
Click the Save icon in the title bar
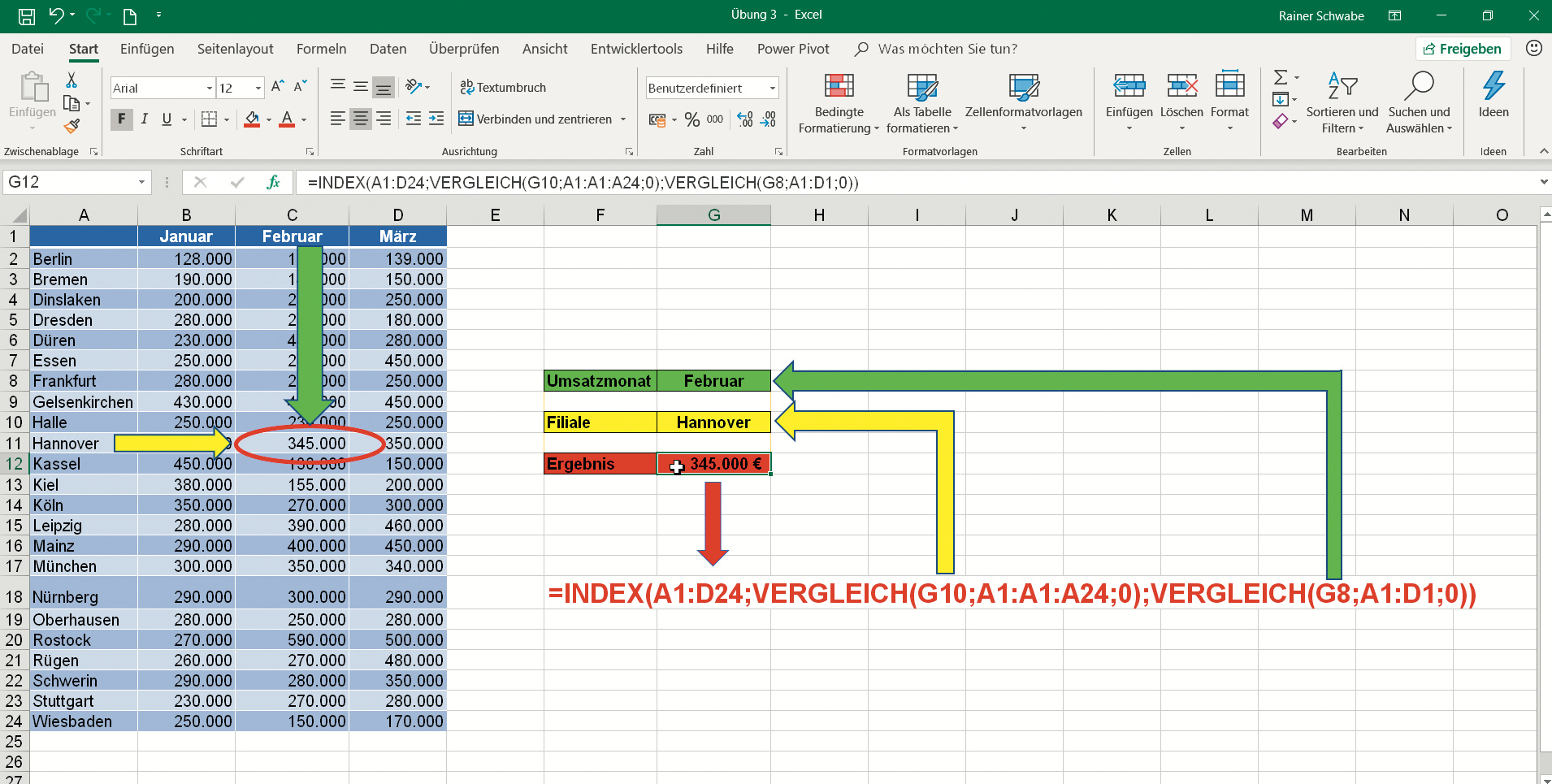(27, 16)
